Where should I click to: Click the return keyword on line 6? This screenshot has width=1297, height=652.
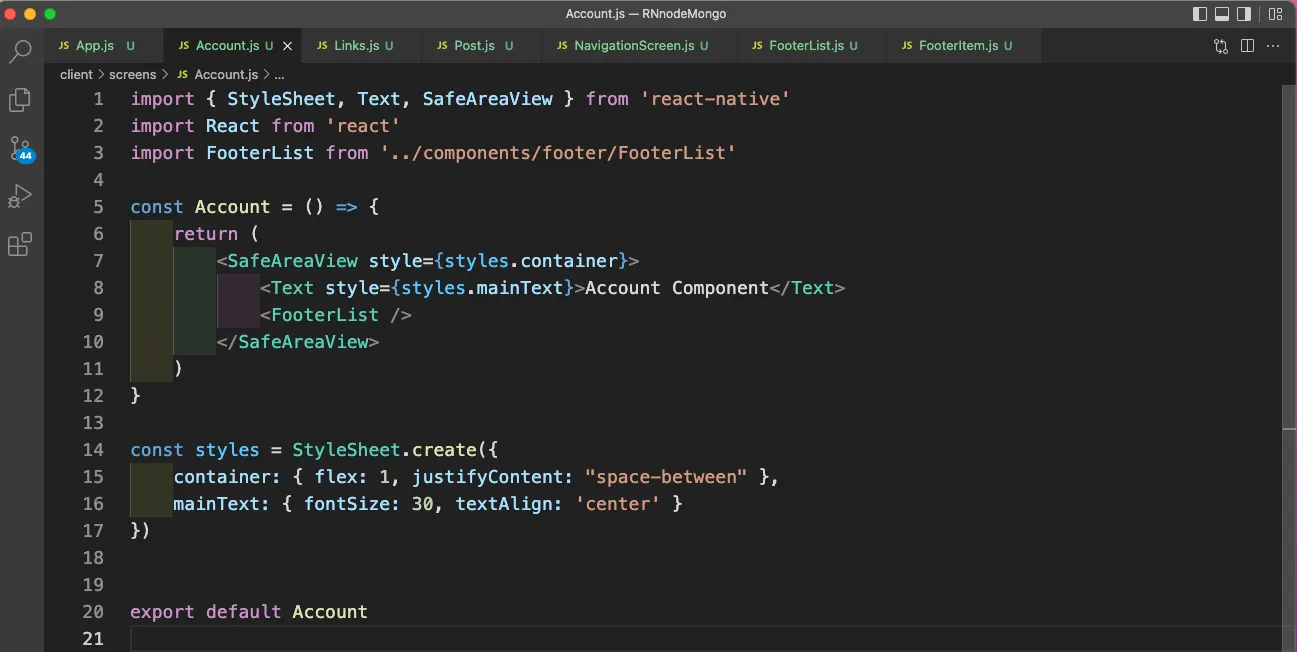click(x=206, y=234)
